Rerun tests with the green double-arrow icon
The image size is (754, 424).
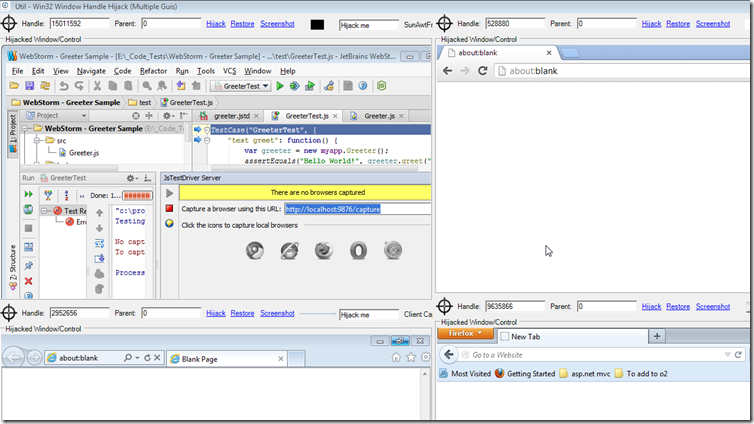pos(28,194)
